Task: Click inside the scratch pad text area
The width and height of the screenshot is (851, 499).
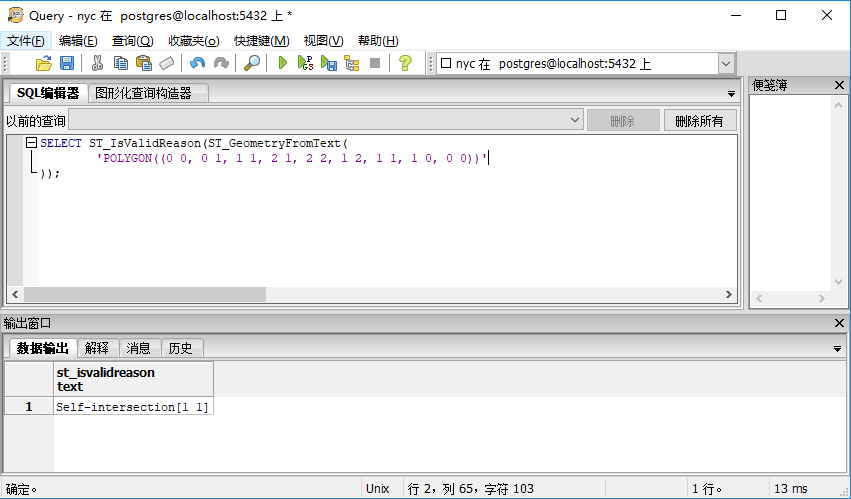Action: pyautogui.click(x=791, y=193)
